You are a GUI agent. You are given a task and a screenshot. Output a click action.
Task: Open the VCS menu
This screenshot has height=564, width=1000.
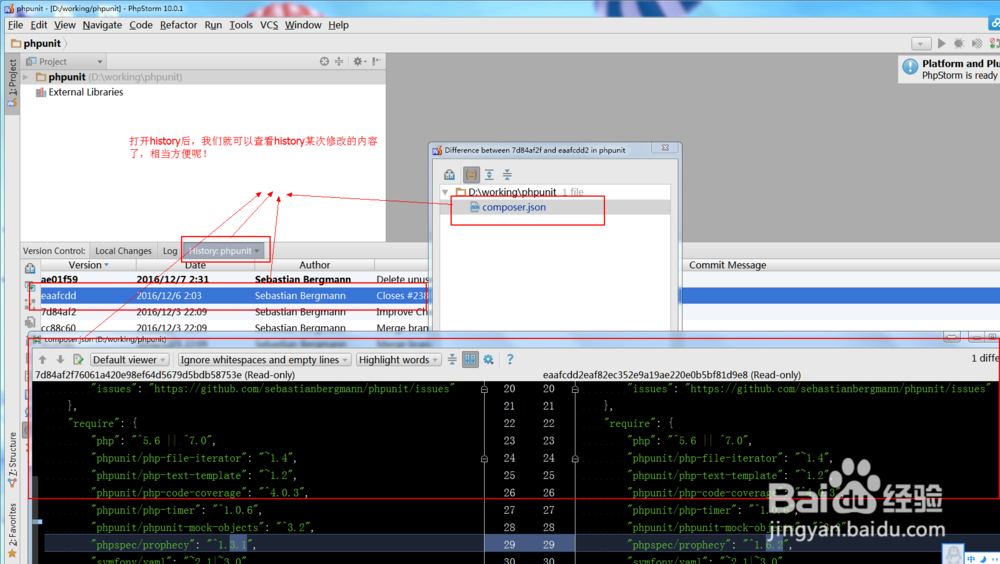(x=268, y=25)
